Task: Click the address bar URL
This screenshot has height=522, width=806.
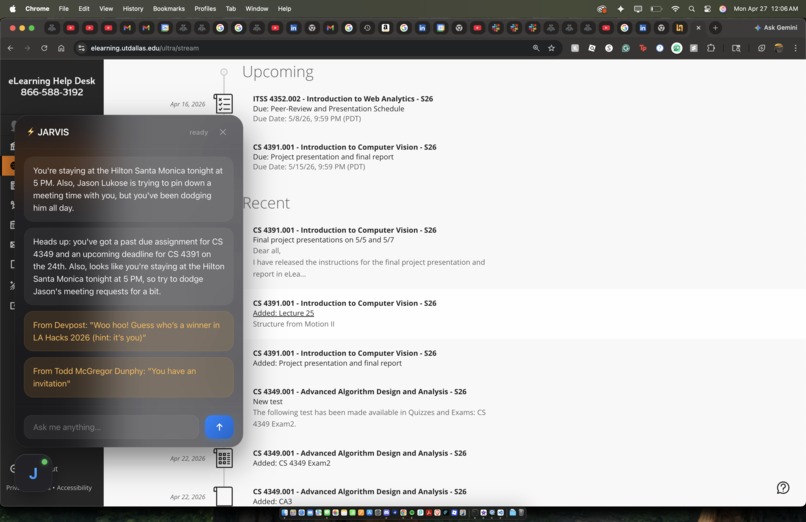Action: pos(144,48)
